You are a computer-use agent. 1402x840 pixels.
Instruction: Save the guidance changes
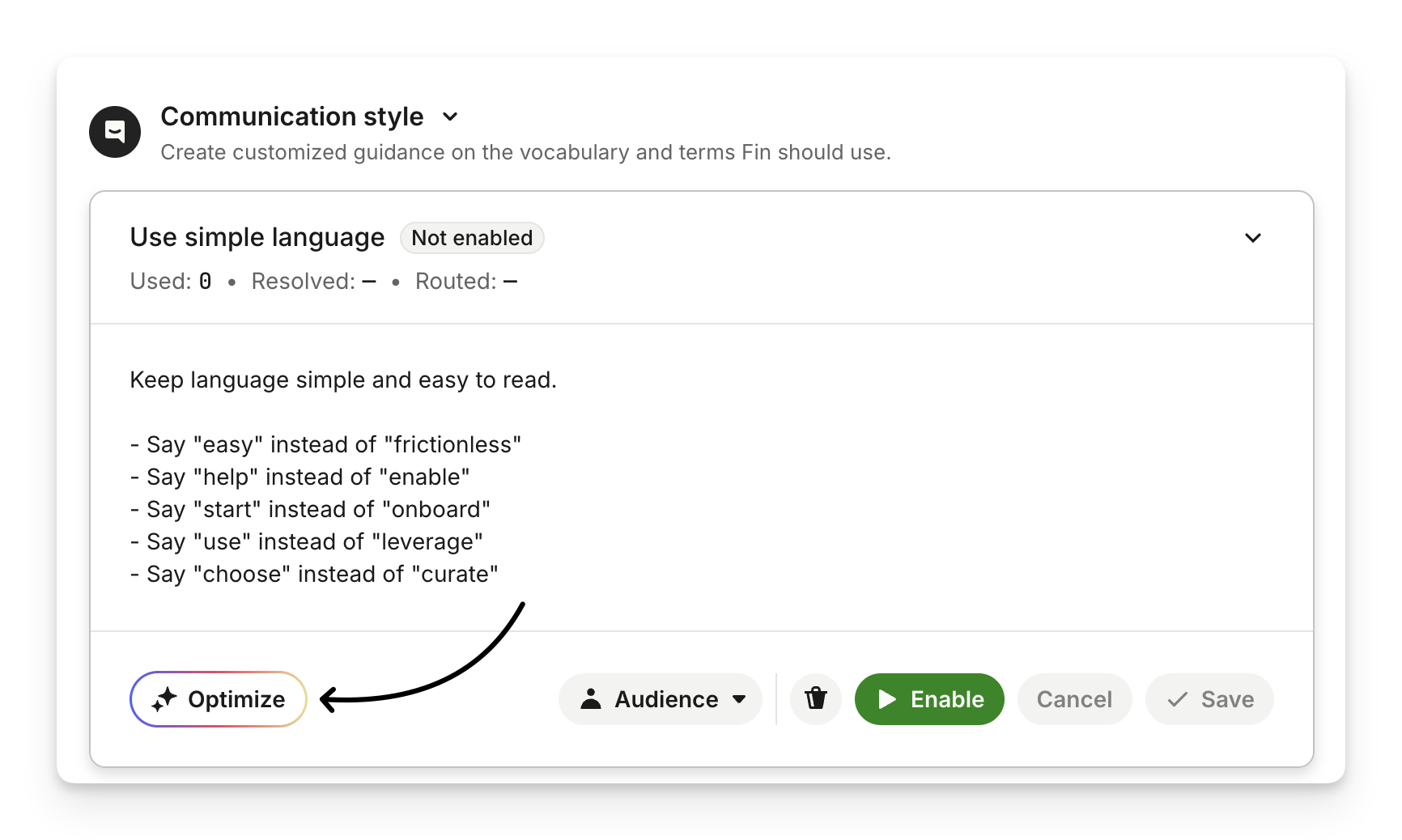1209,699
